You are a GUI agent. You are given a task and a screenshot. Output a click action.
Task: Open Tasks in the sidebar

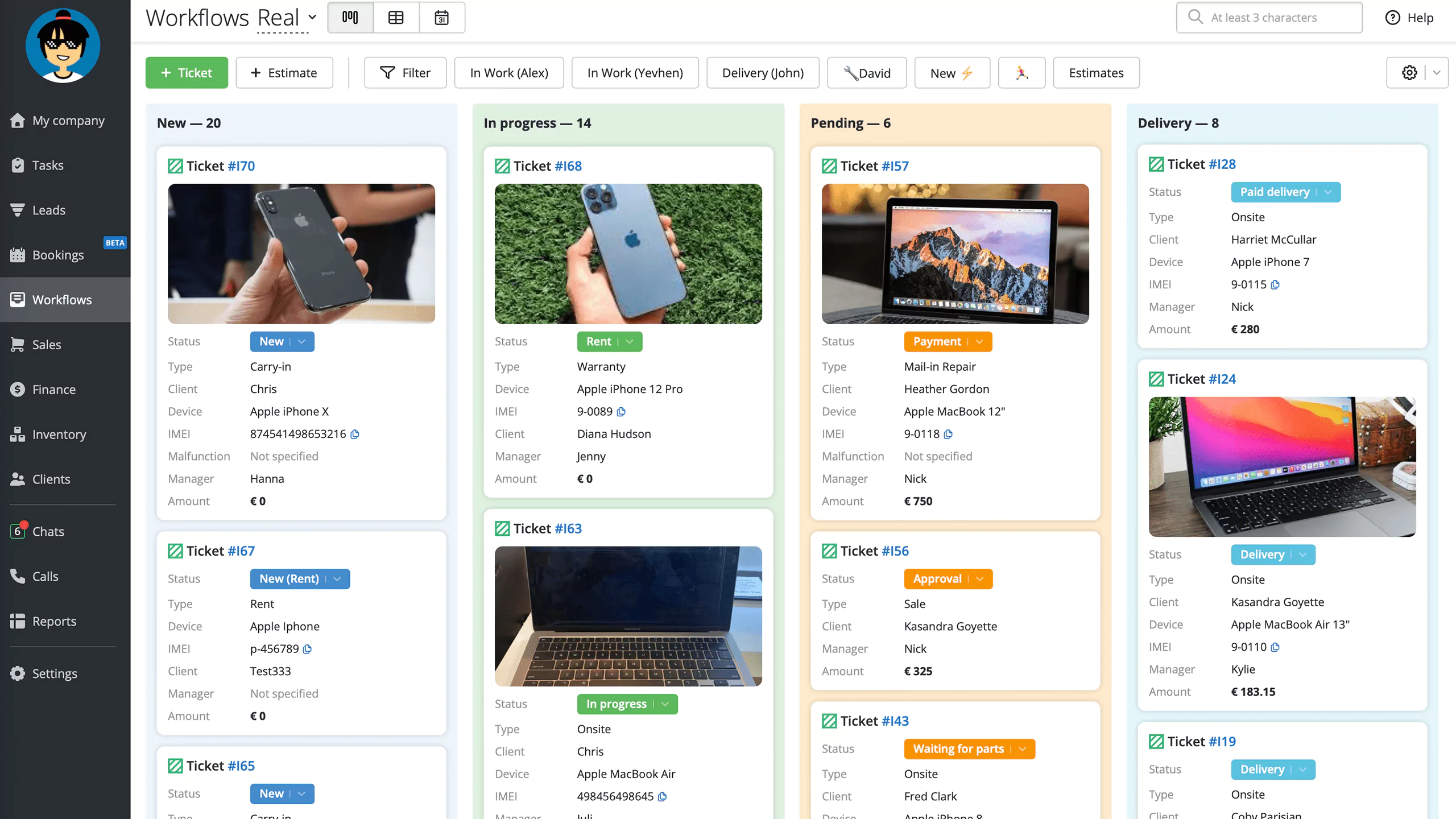click(x=65, y=166)
